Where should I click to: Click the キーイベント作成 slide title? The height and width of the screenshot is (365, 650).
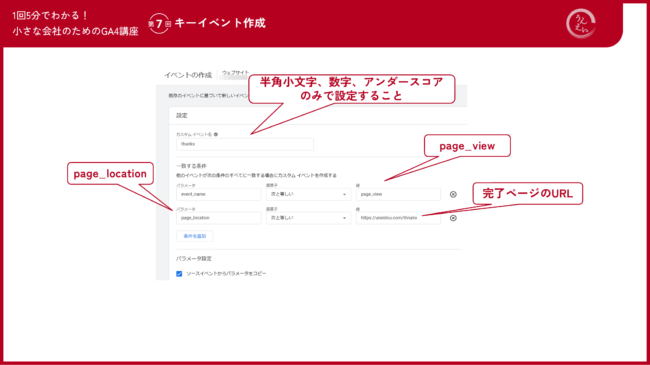point(220,23)
